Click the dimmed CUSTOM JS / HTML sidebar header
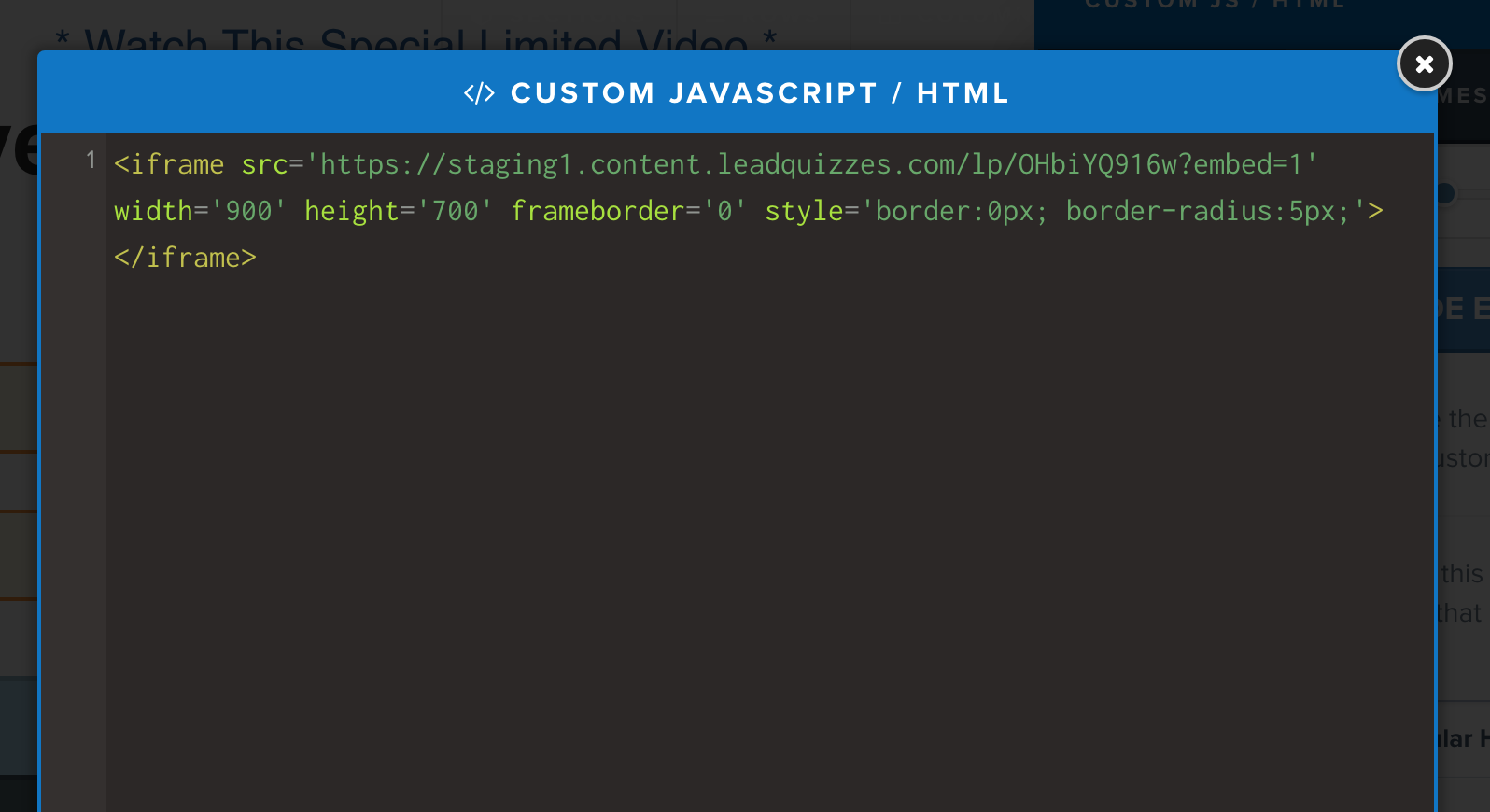The height and width of the screenshot is (812, 1490). pyautogui.click(x=1215, y=5)
